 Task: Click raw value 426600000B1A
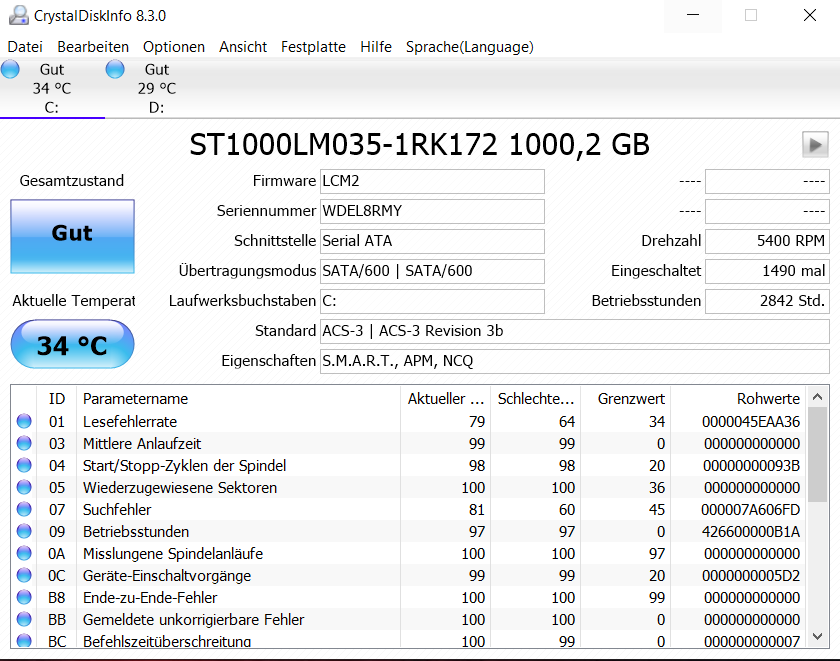click(x=751, y=532)
